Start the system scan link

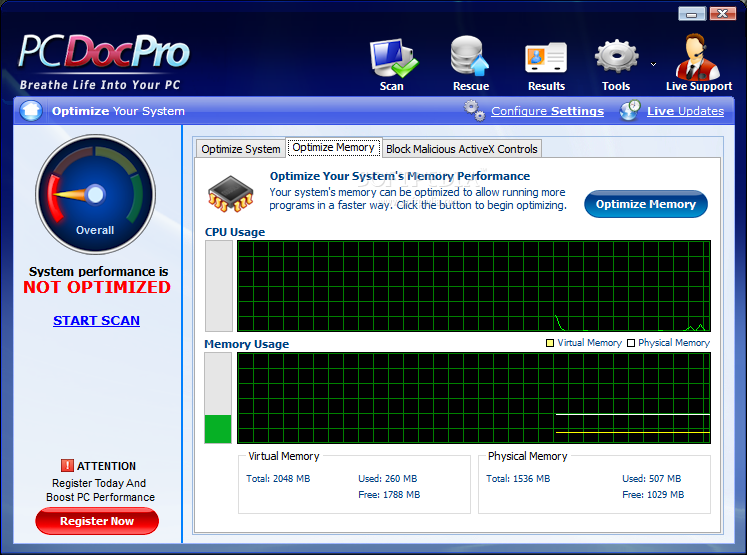click(x=96, y=321)
